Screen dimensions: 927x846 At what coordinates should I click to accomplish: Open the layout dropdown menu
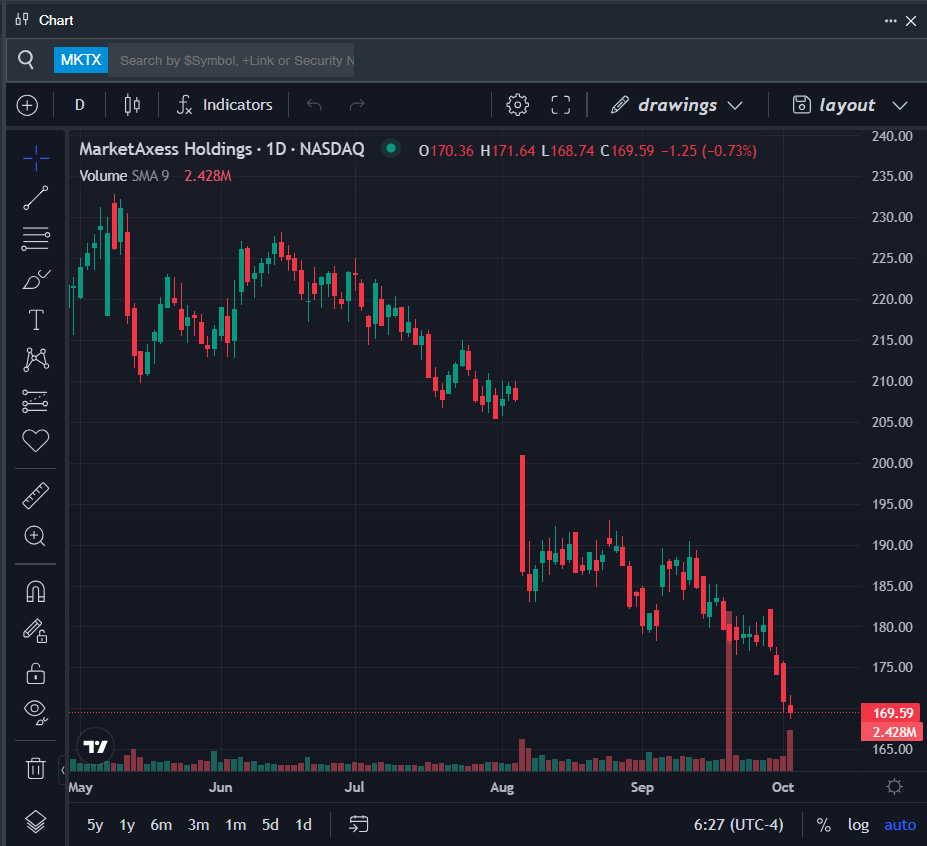tap(849, 105)
